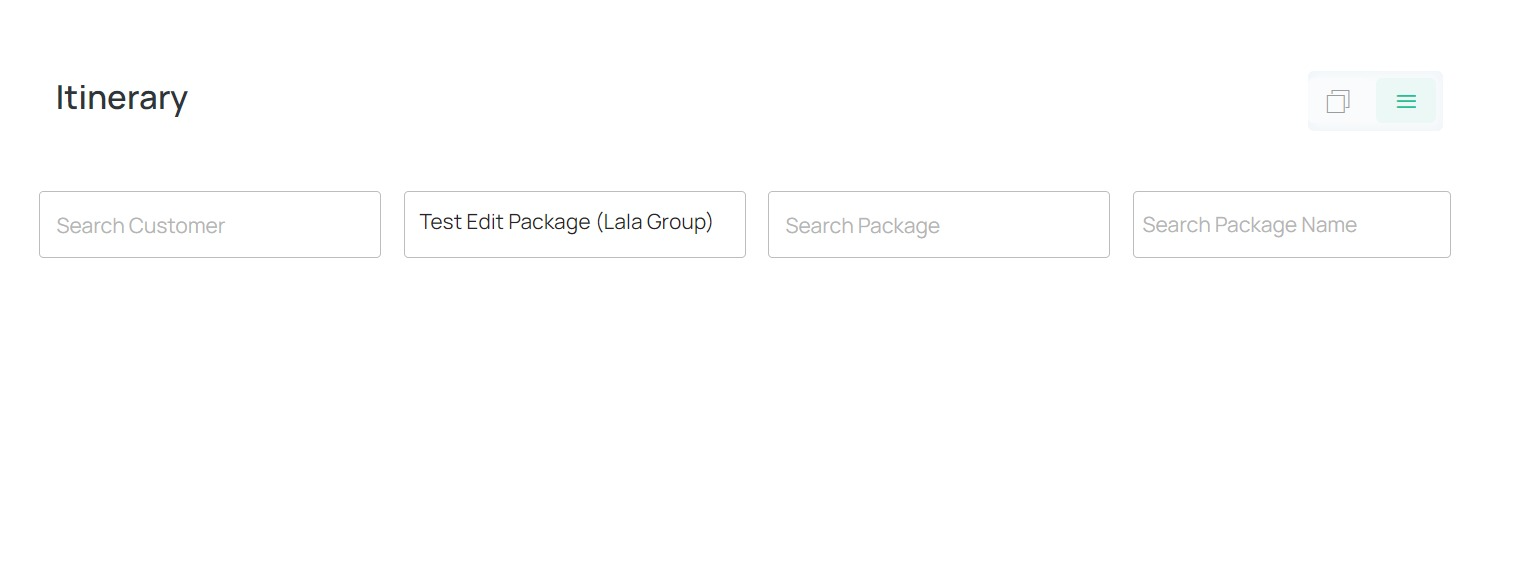The width and height of the screenshot is (1521, 570).
Task: Activate the green three-line list icon
Action: (x=1406, y=101)
